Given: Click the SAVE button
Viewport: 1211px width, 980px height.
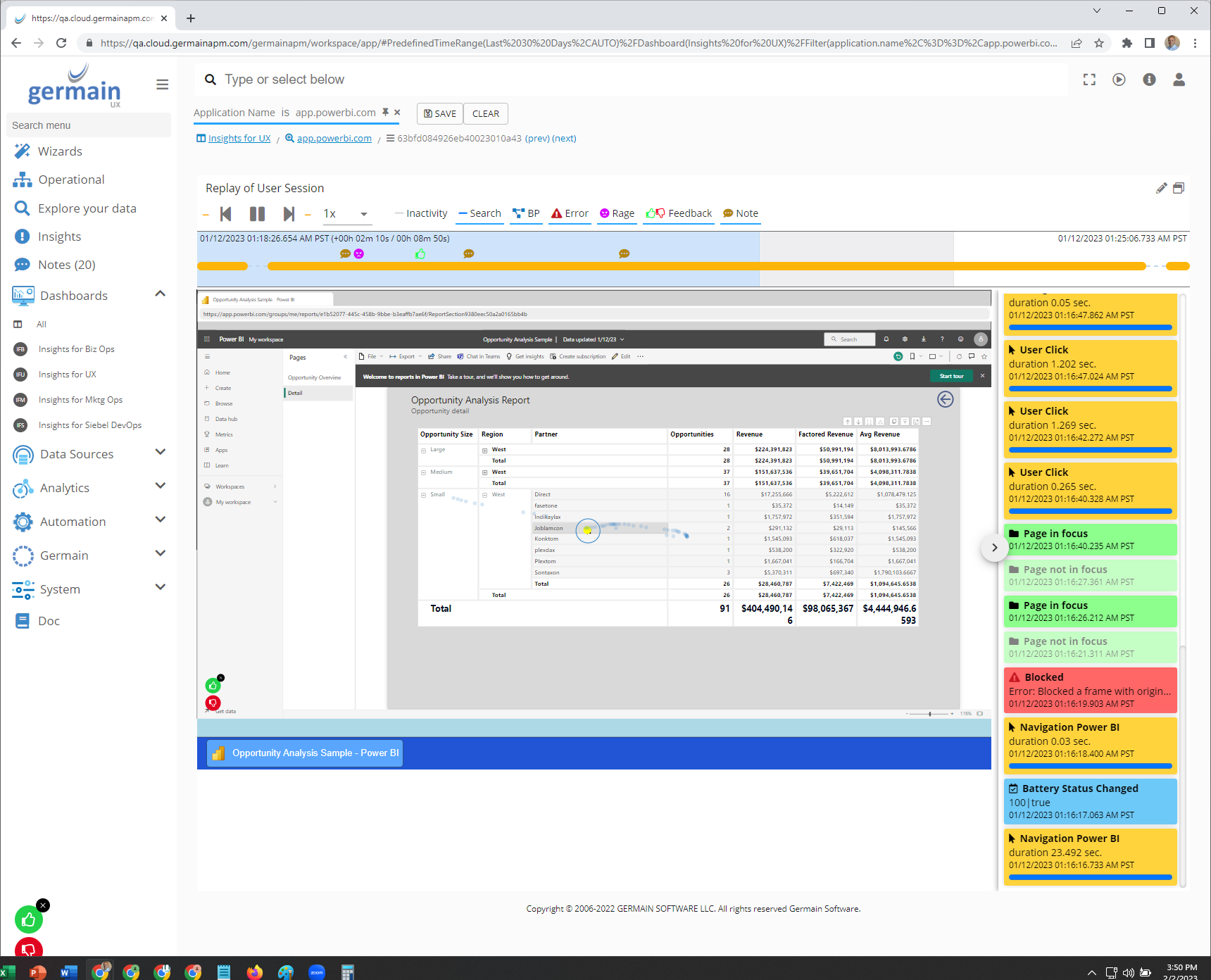Looking at the screenshot, I should coord(439,113).
